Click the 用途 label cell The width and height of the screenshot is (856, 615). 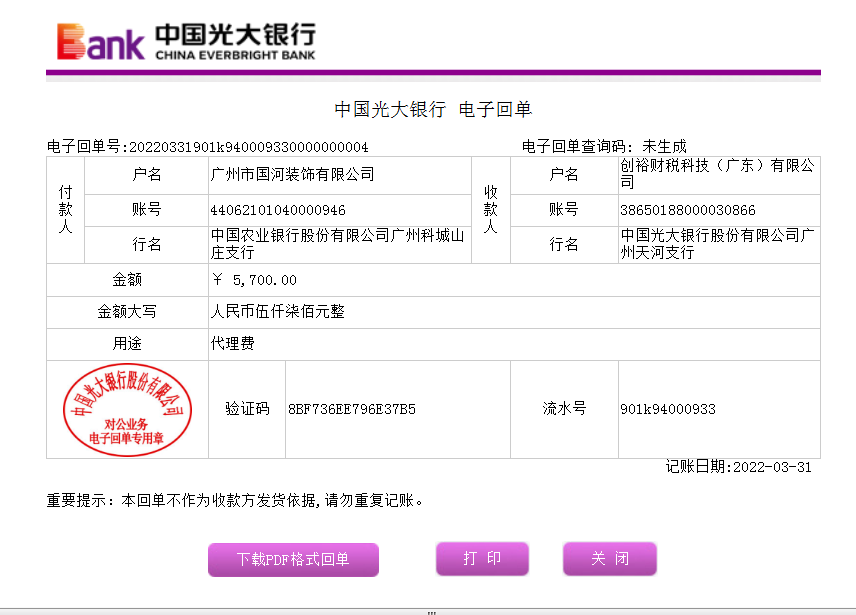click(x=127, y=343)
